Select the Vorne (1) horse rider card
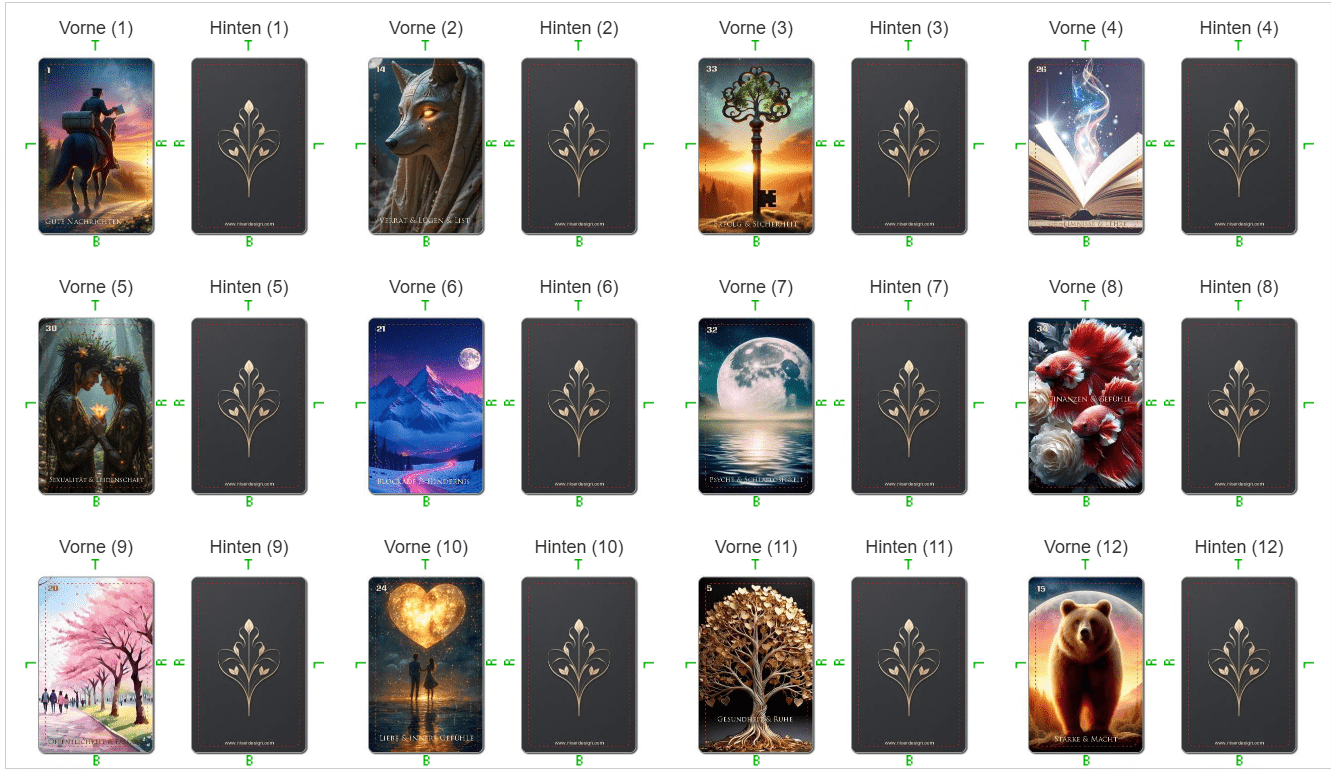This screenshot has width=1331, height=774. coord(96,146)
